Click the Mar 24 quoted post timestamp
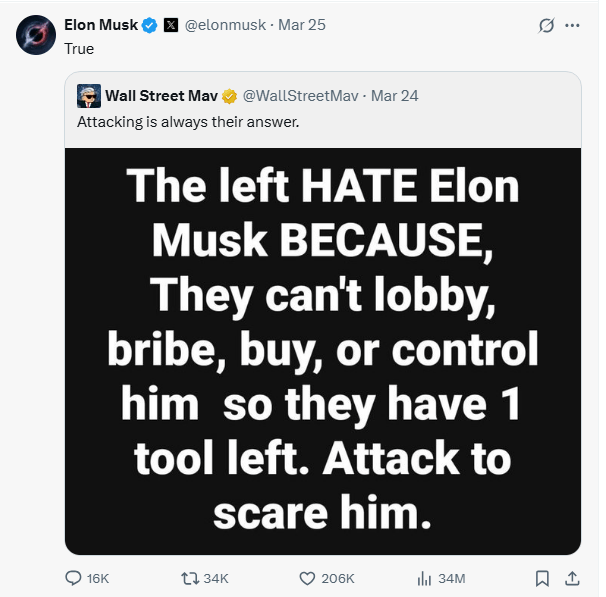 point(394,96)
